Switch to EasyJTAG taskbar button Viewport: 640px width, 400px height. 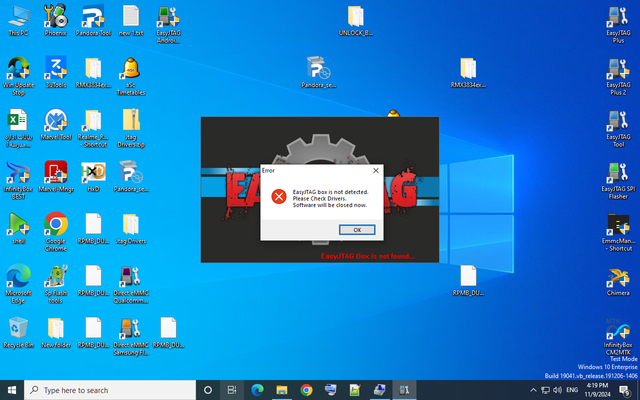[x=404, y=390]
